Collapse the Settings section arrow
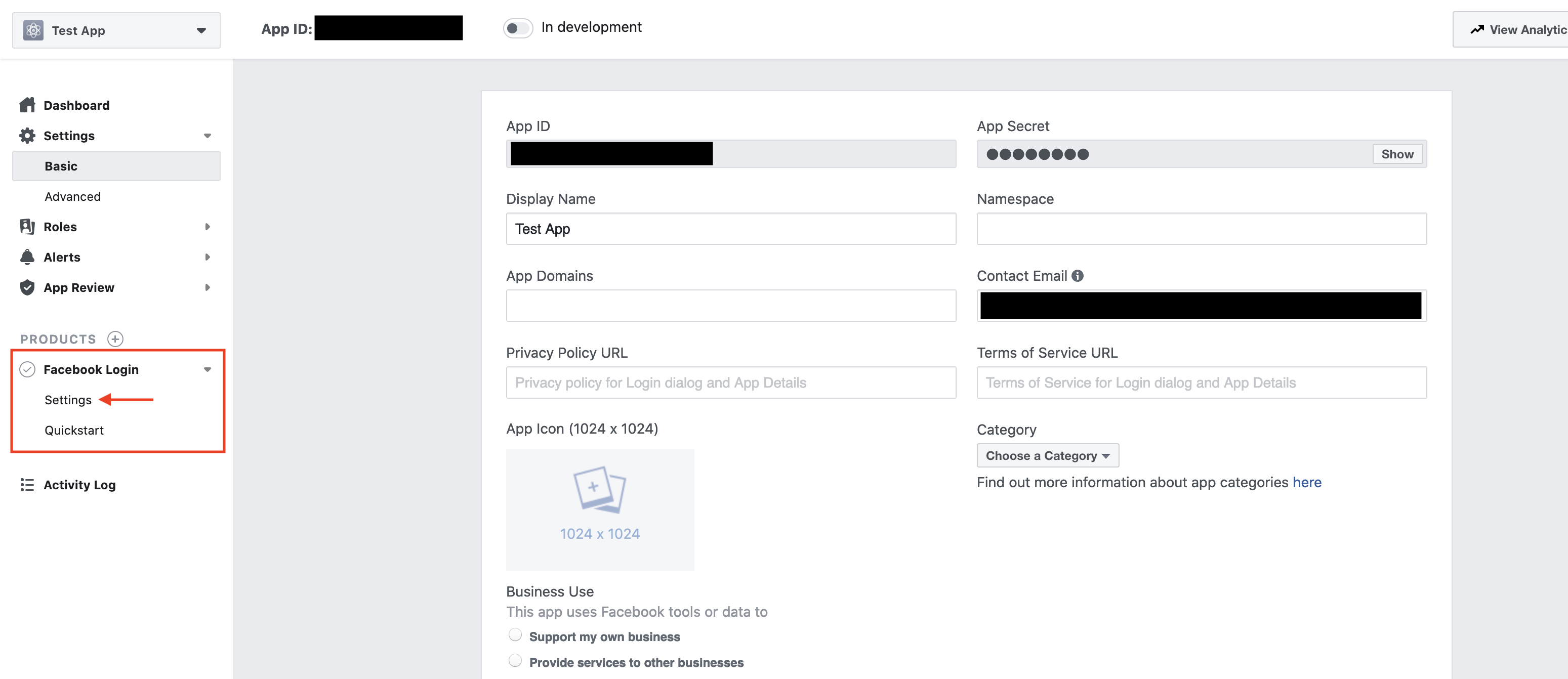1568x679 pixels. (x=208, y=136)
